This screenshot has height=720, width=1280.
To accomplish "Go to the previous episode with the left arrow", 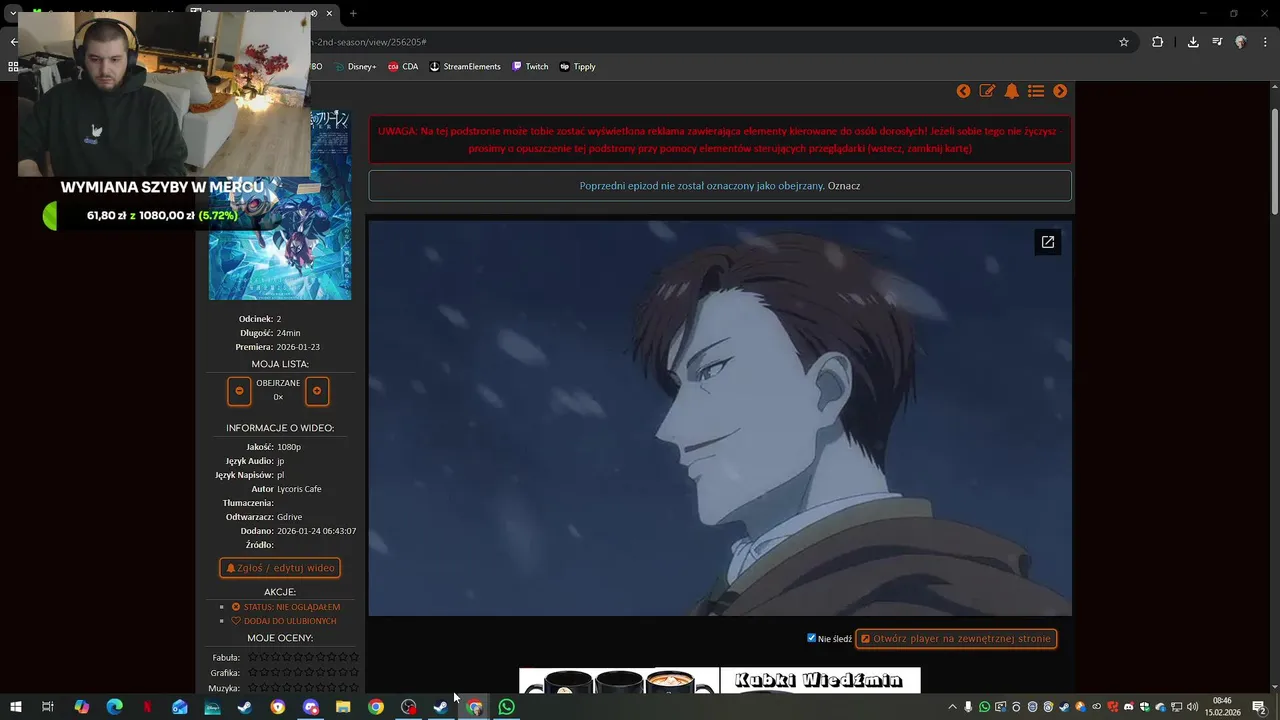I will click(963, 91).
